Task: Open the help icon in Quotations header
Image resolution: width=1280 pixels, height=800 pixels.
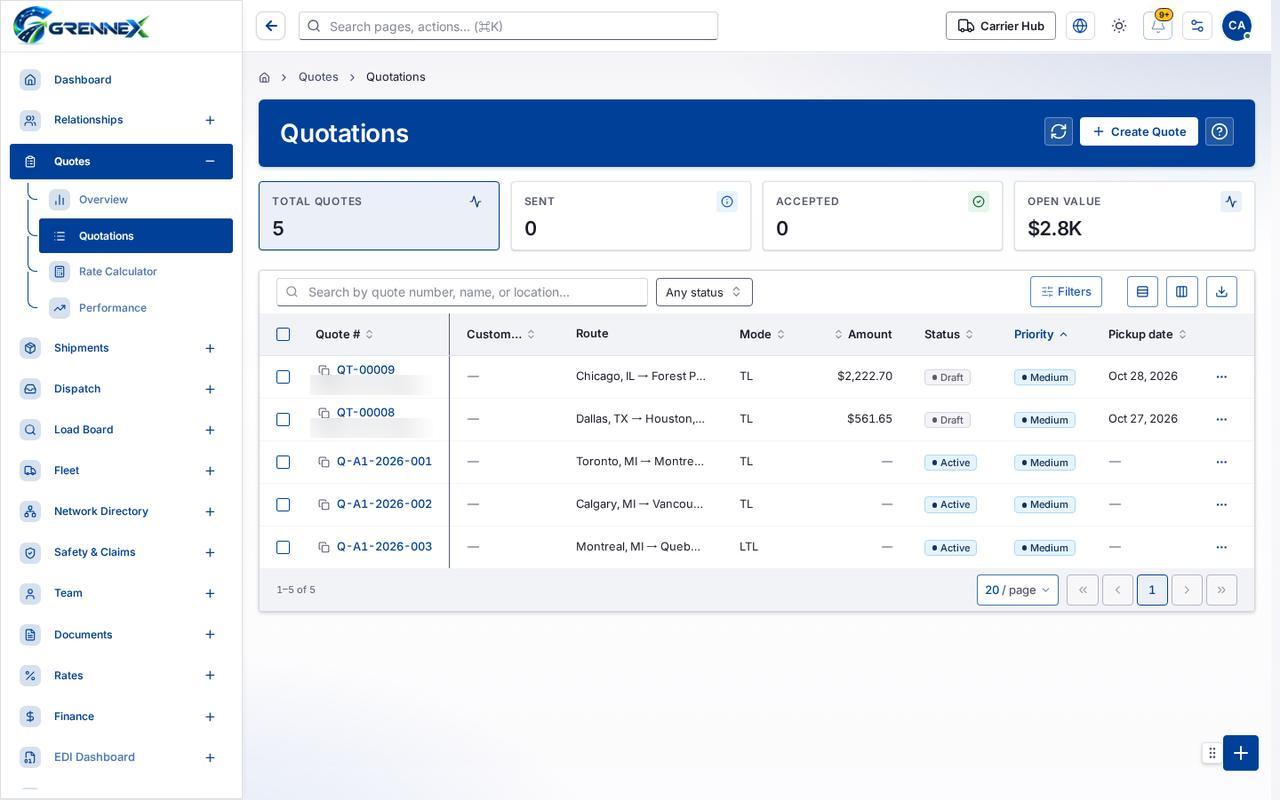Action: (x=1219, y=131)
